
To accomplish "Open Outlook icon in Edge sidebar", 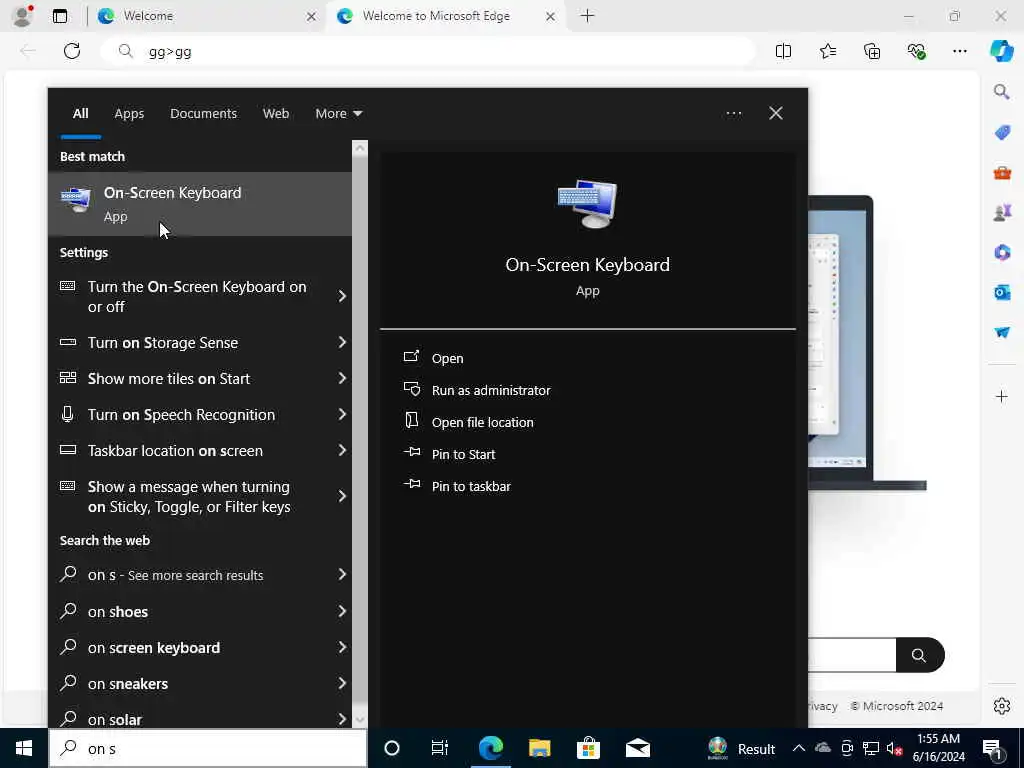I will (x=1002, y=292).
